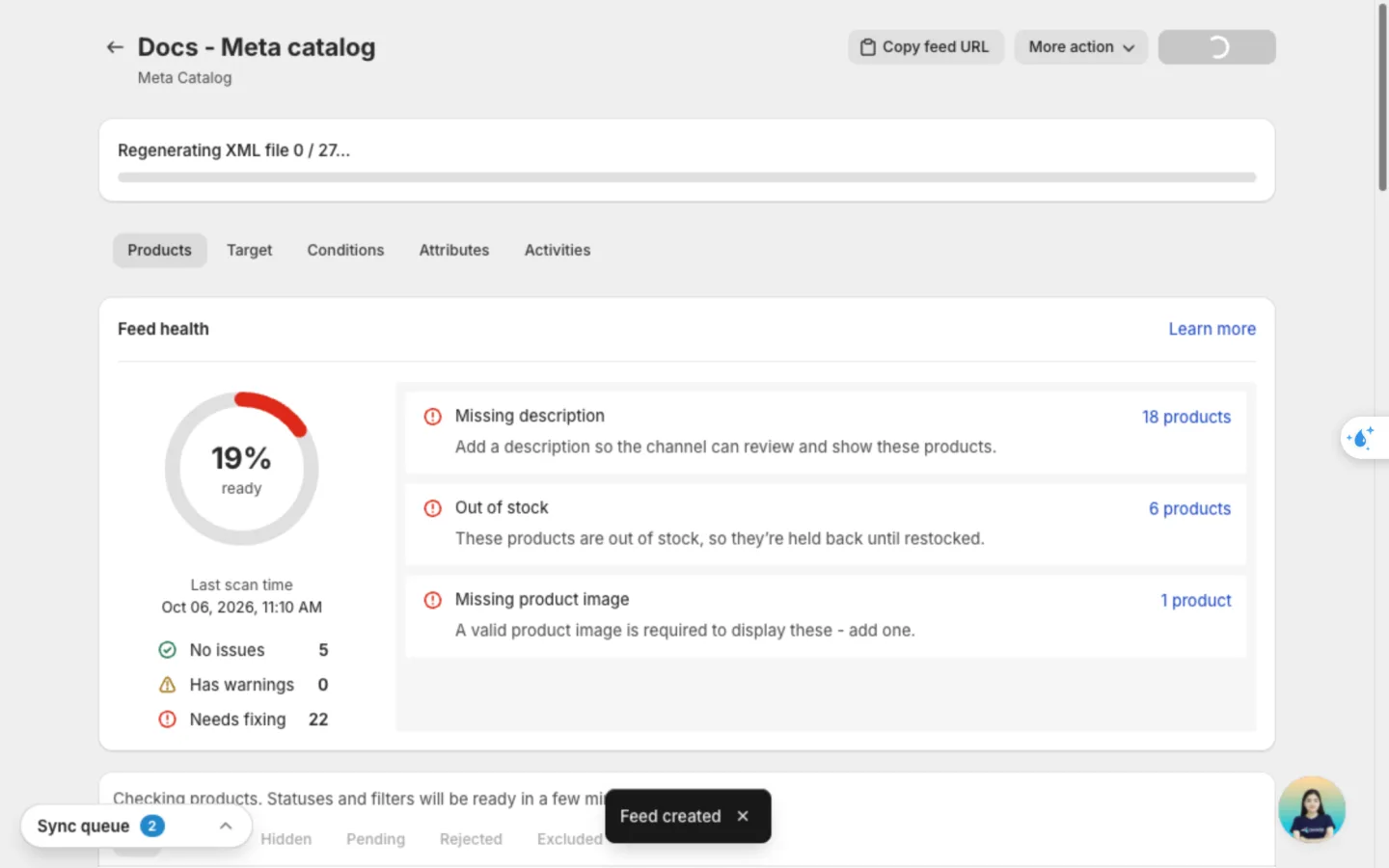Image resolution: width=1389 pixels, height=868 pixels.
Task: Click the Sync queue count badge
Action: pos(152,826)
